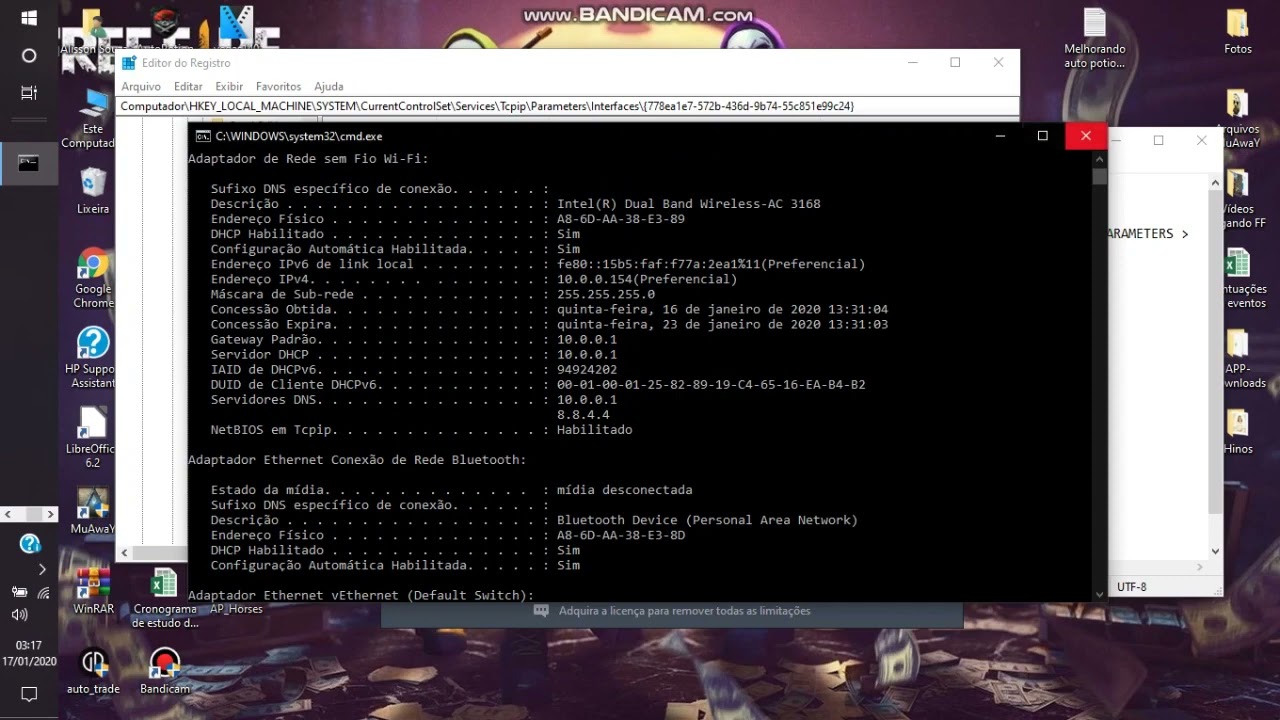Minimize the cmd.exe window

point(1000,136)
